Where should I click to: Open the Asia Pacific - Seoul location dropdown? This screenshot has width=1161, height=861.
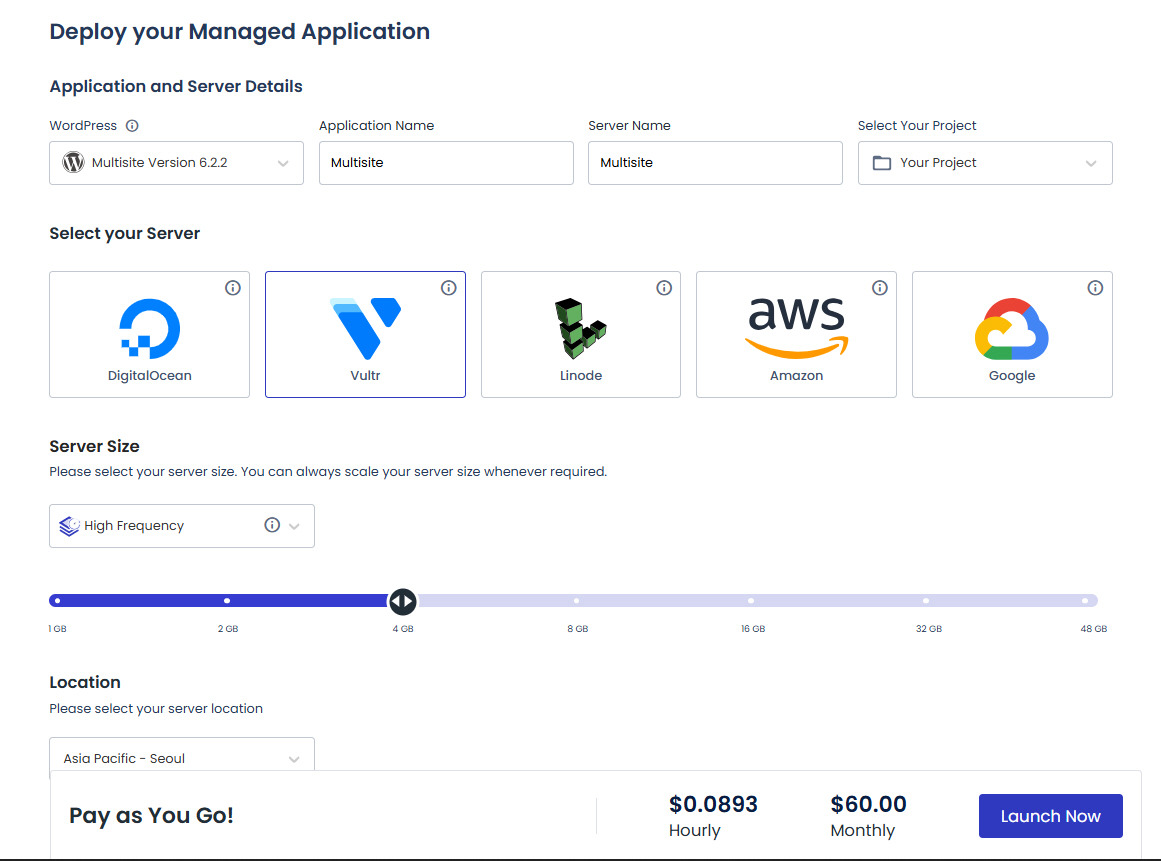point(181,758)
